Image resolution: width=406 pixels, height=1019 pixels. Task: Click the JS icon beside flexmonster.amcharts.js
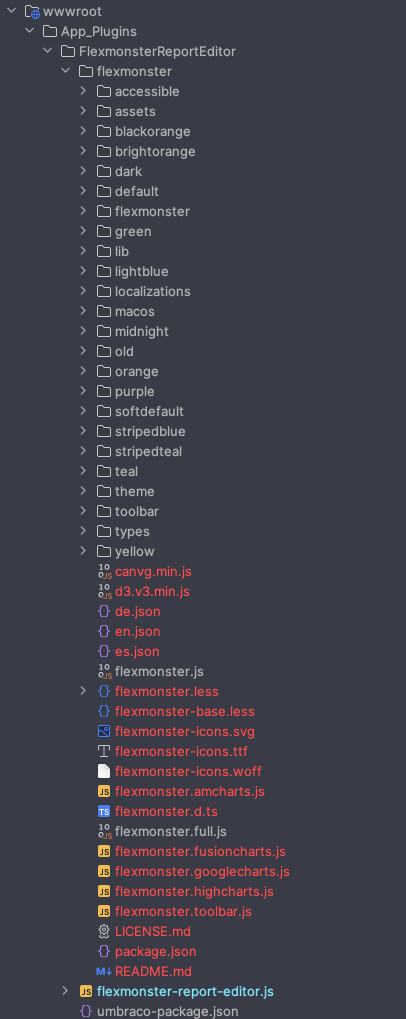tap(104, 792)
